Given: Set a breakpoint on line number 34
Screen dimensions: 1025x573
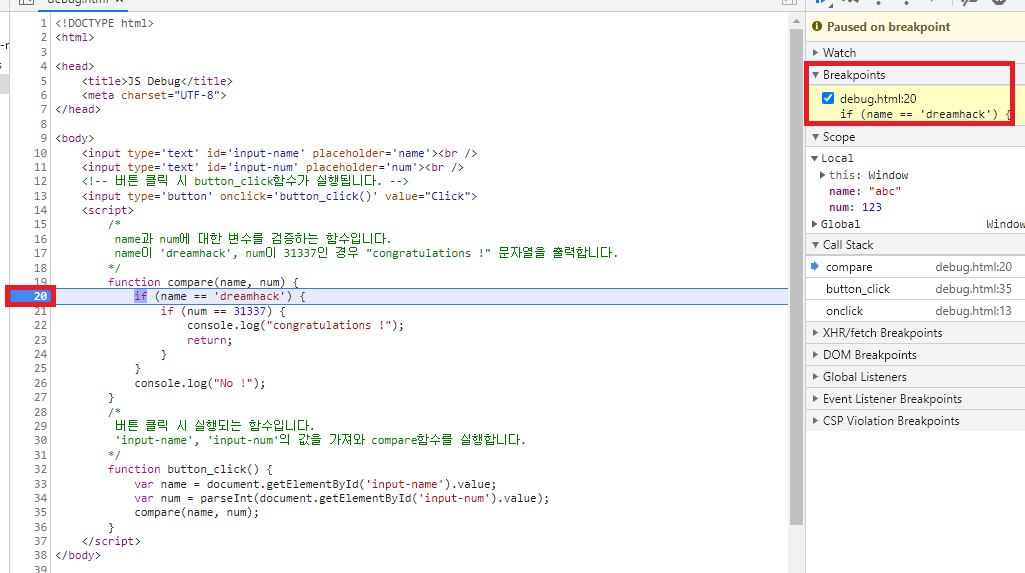Looking at the screenshot, I should click(40, 499).
